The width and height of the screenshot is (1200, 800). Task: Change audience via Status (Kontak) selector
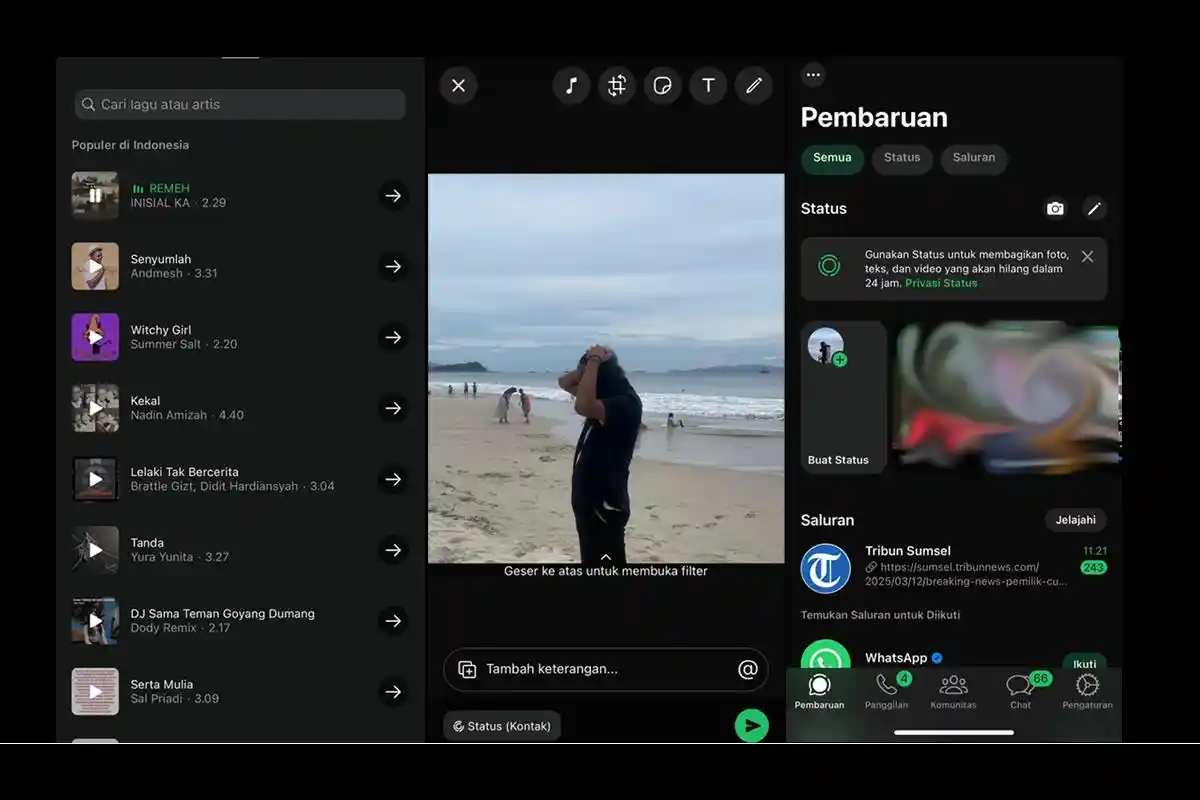[x=501, y=725]
